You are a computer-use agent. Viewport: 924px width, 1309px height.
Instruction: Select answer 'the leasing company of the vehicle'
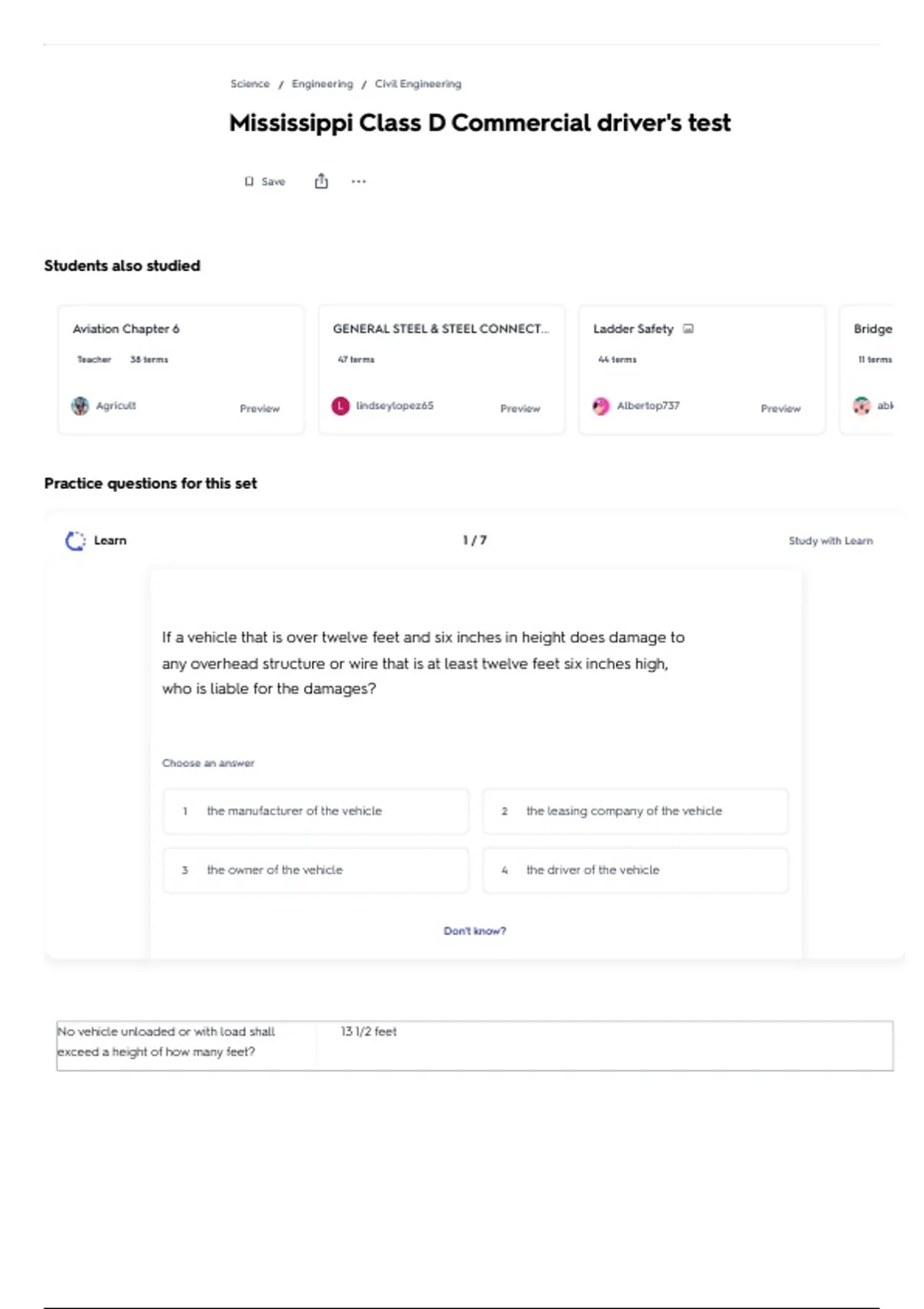pyautogui.click(x=635, y=811)
